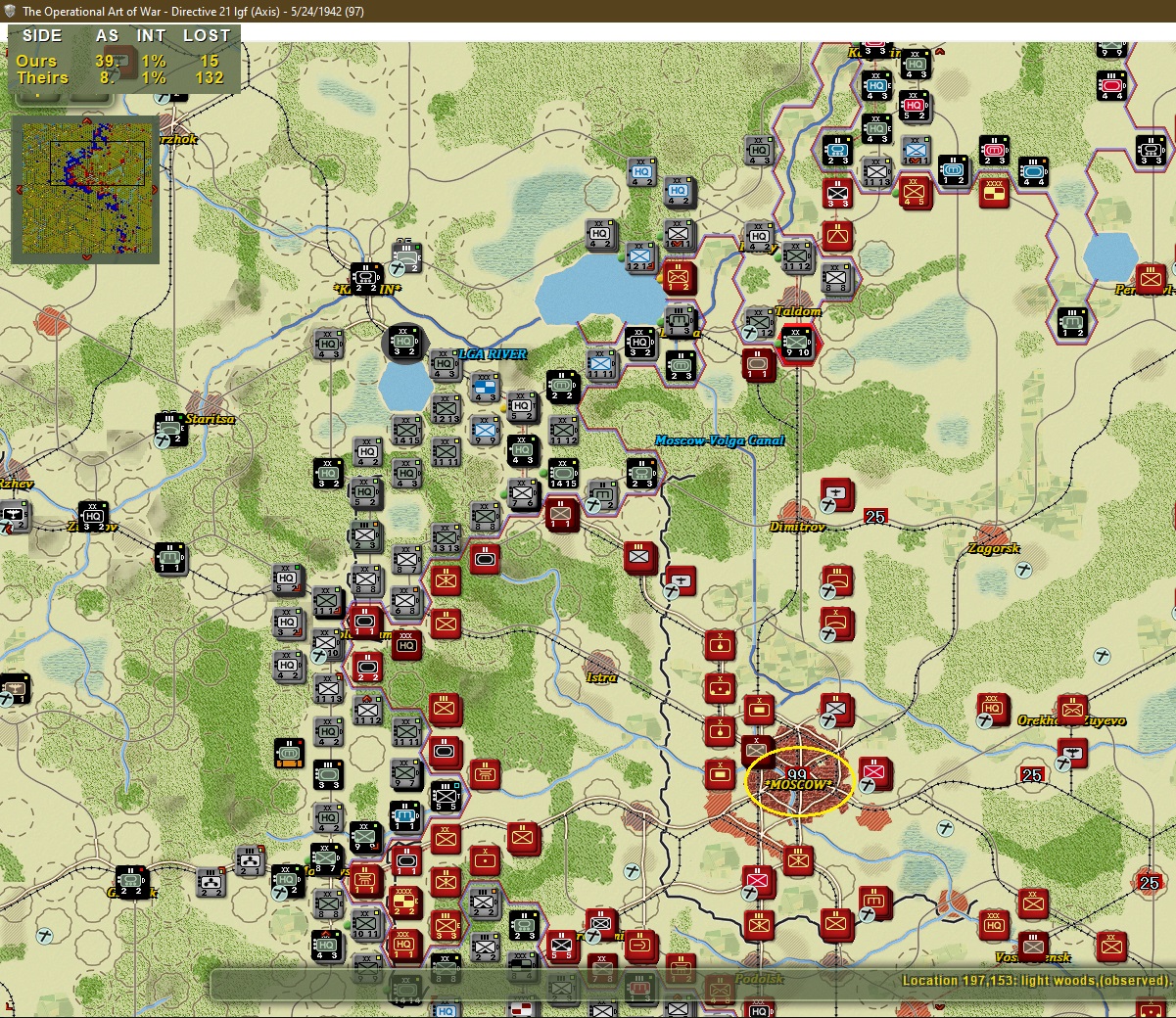Select the pink HQ 5-2 unit in north
This screenshot has height=1018, width=1176.
pos(915,105)
